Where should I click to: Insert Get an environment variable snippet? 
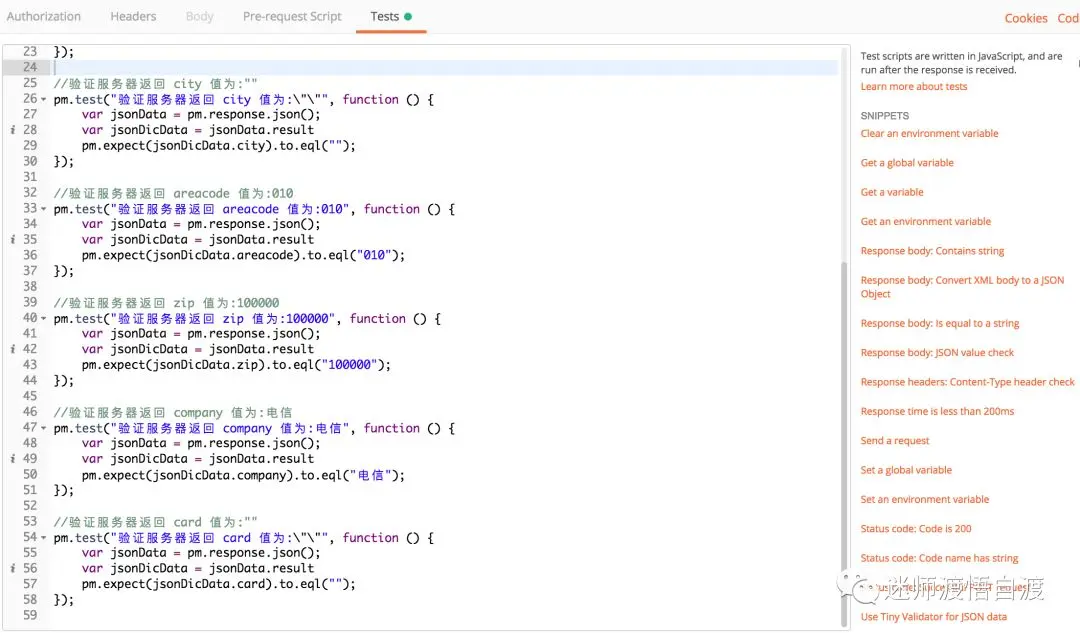point(926,222)
